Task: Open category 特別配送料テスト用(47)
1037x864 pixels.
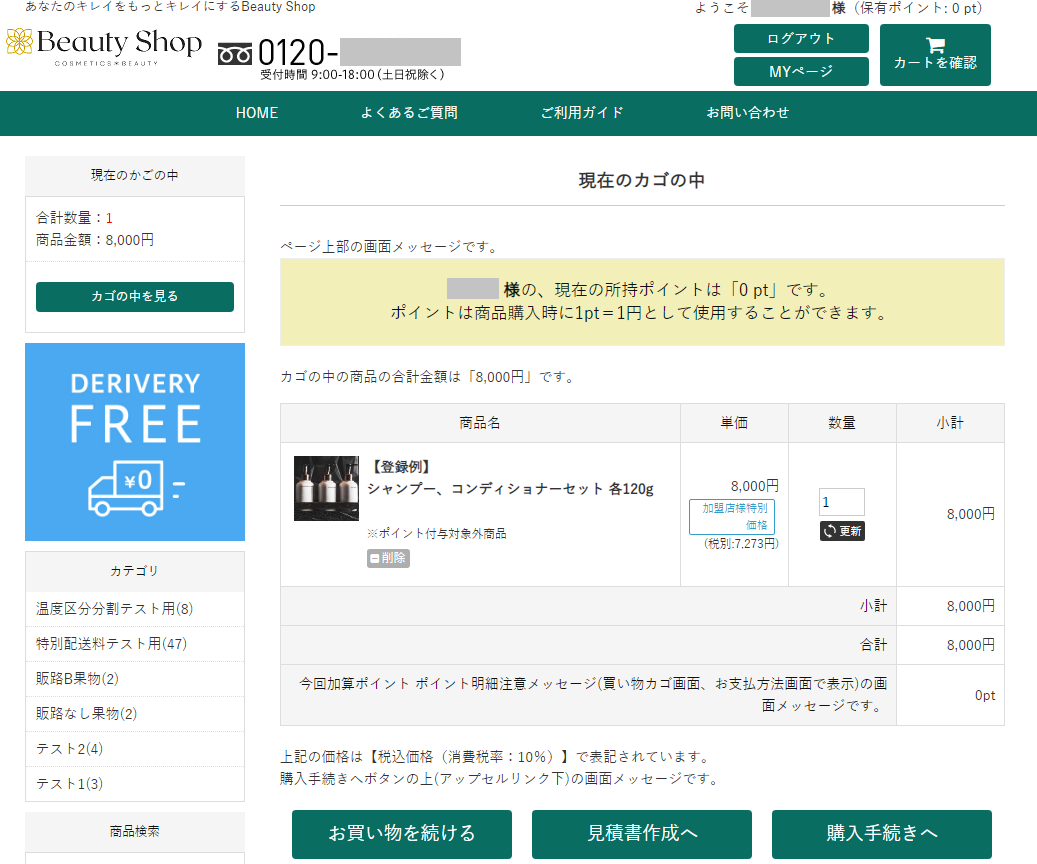Action: pyautogui.click(x=111, y=644)
